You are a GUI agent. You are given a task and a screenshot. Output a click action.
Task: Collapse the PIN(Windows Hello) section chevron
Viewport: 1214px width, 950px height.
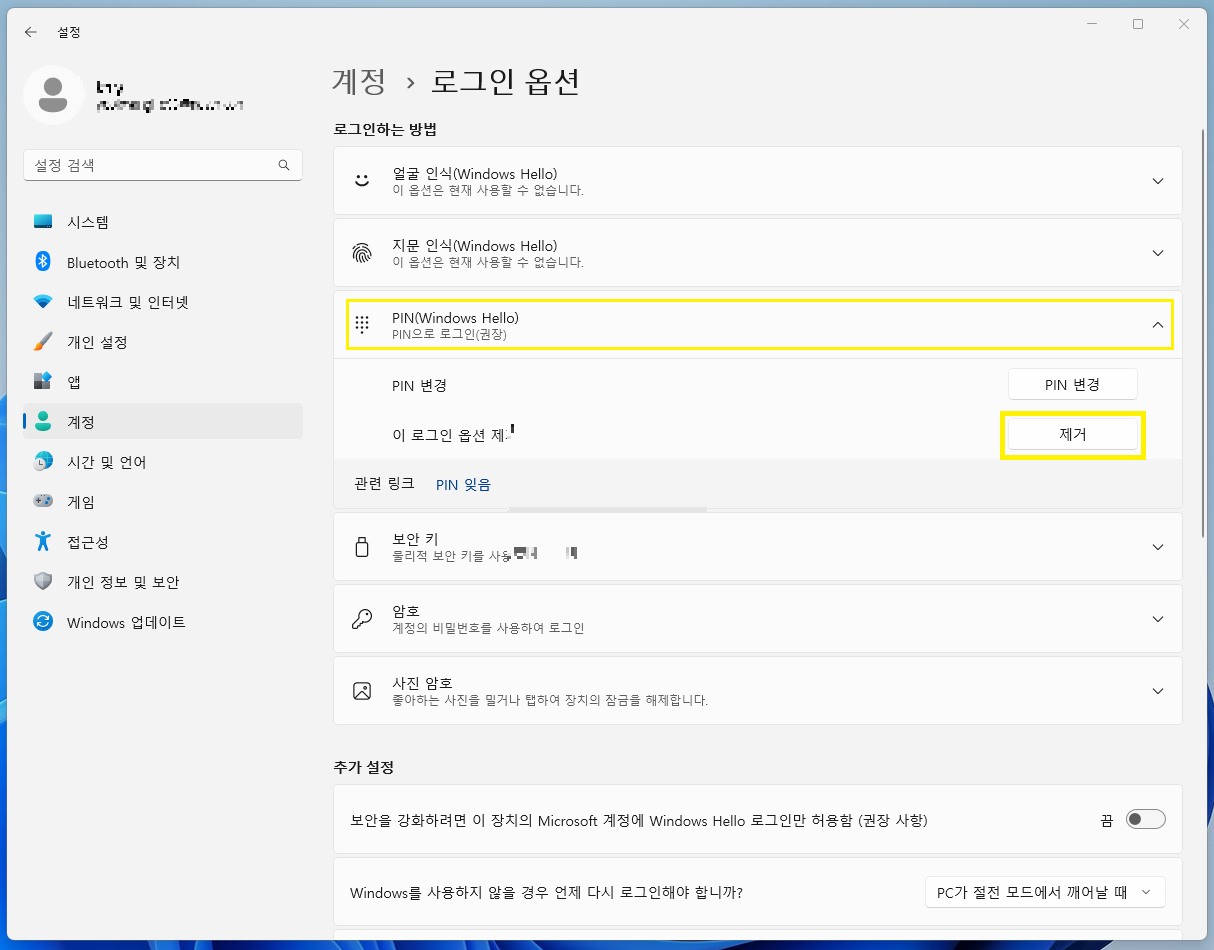pyautogui.click(x=1158, y=325)
